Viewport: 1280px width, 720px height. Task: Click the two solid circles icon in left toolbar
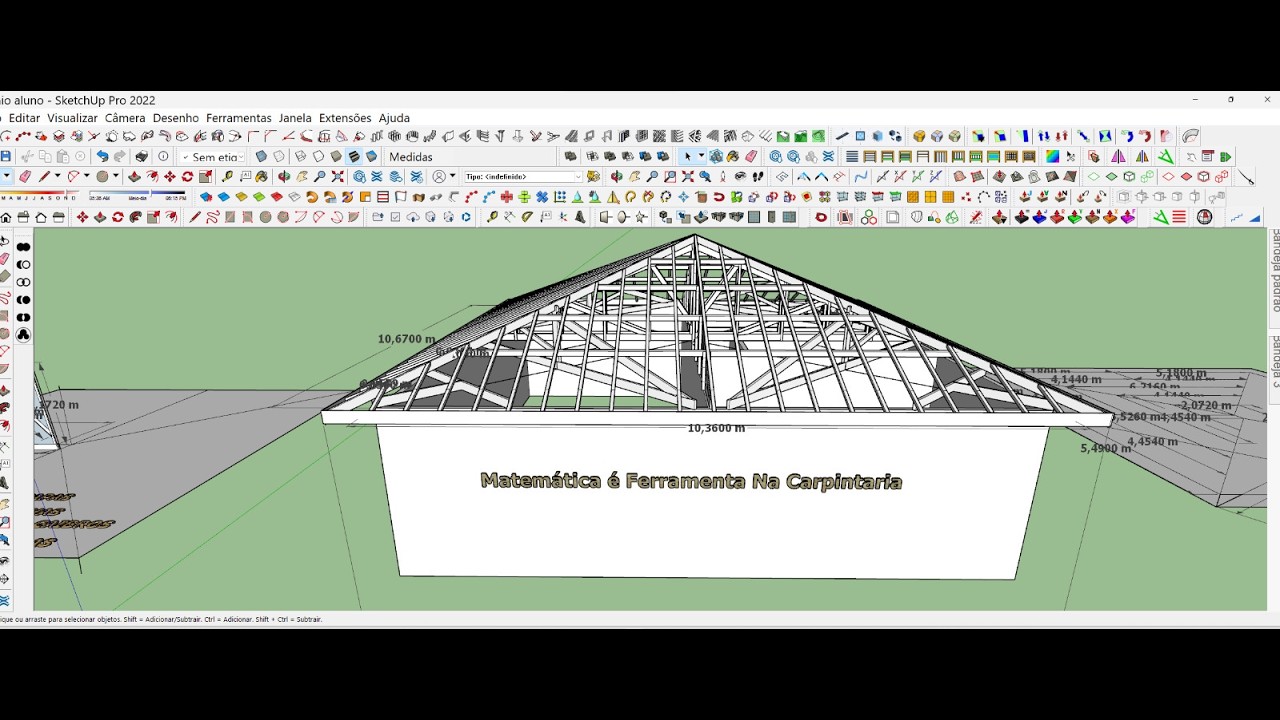point(23,247)
